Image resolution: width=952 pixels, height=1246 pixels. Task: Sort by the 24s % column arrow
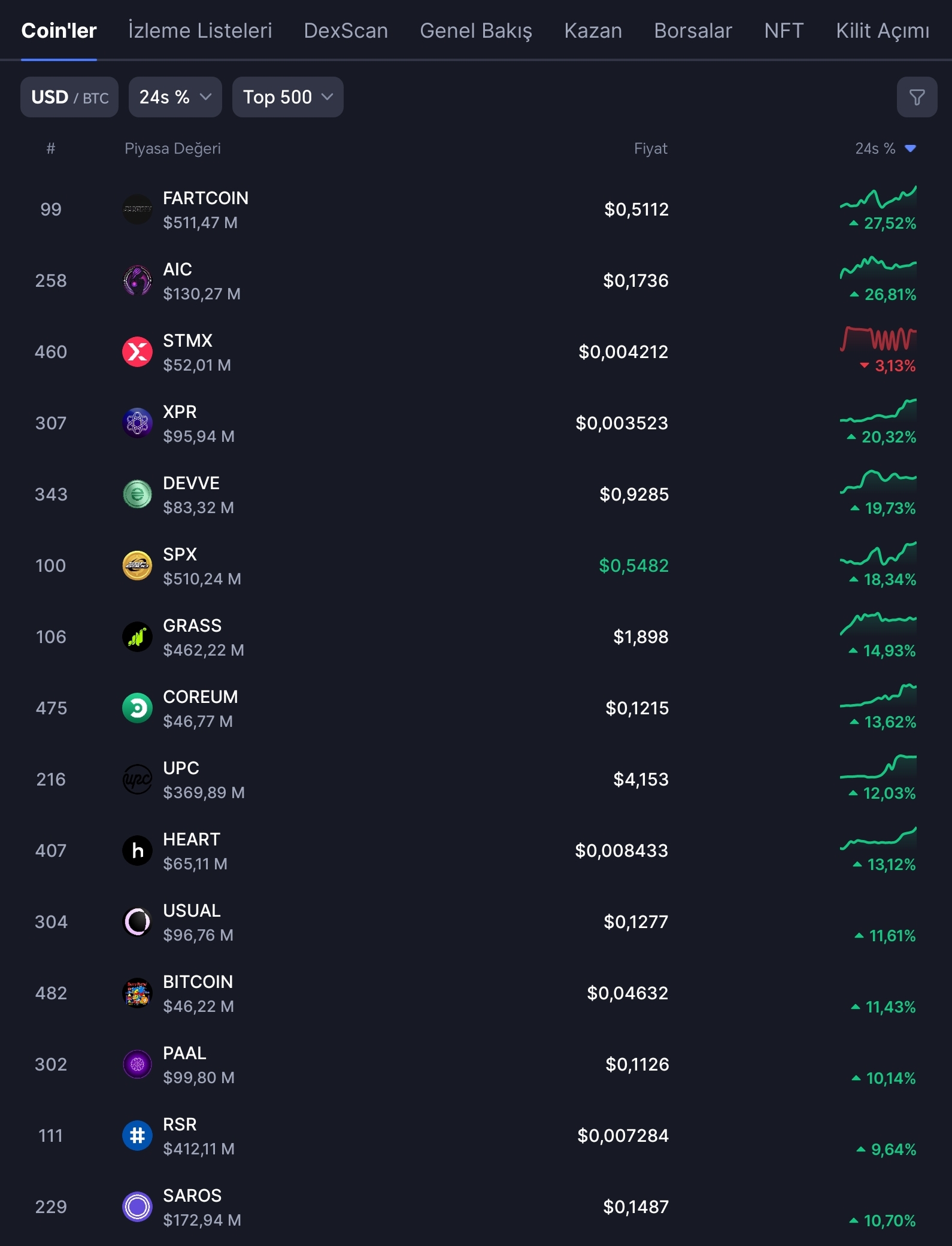click(x=910, y=148)
